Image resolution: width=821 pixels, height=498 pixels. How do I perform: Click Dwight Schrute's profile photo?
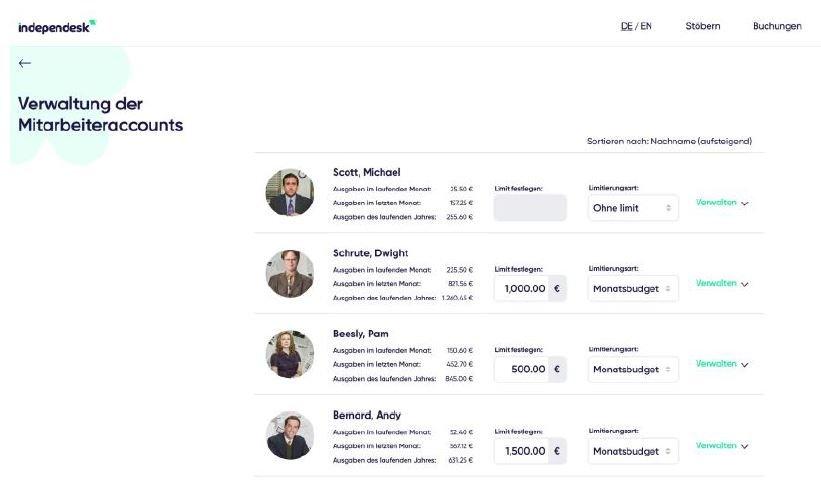(290, 273)
